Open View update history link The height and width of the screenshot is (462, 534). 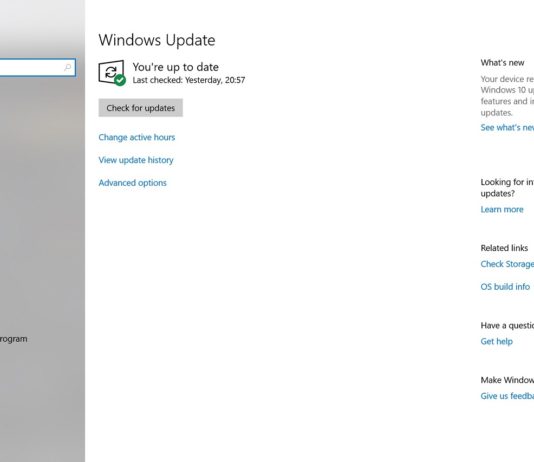click(136, 160)
